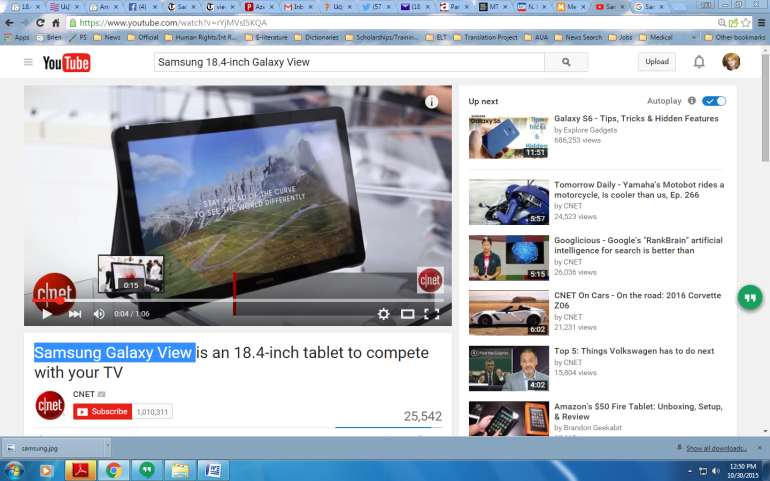The image size is (770, 481).
Task: Open the YouTube guide hamburger menu
Action: coord(28,62)
